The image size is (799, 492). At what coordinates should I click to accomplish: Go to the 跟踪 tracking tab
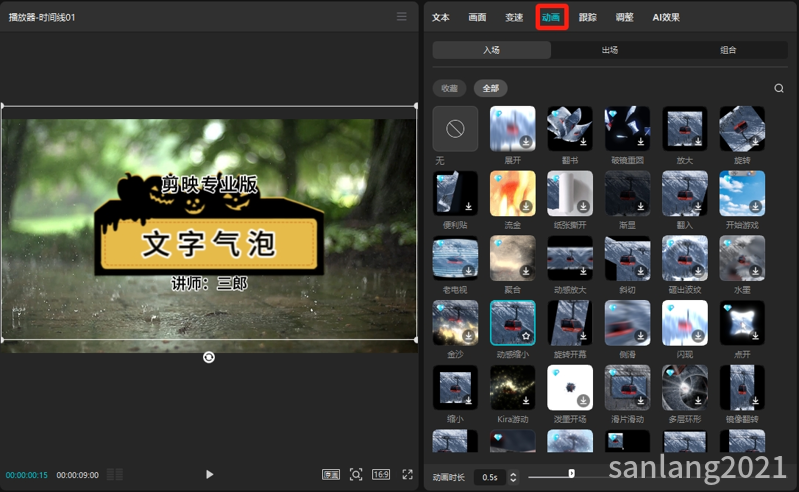pos(588,17)
